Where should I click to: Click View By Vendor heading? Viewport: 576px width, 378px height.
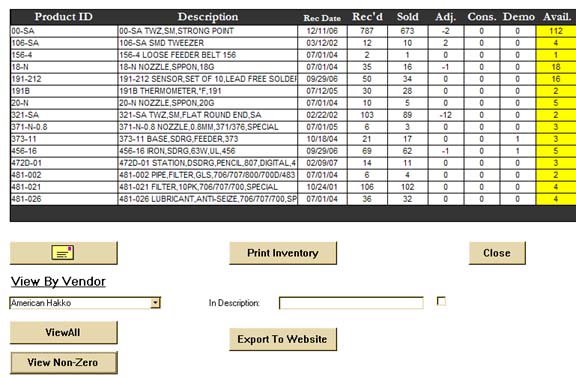(58, 282)
